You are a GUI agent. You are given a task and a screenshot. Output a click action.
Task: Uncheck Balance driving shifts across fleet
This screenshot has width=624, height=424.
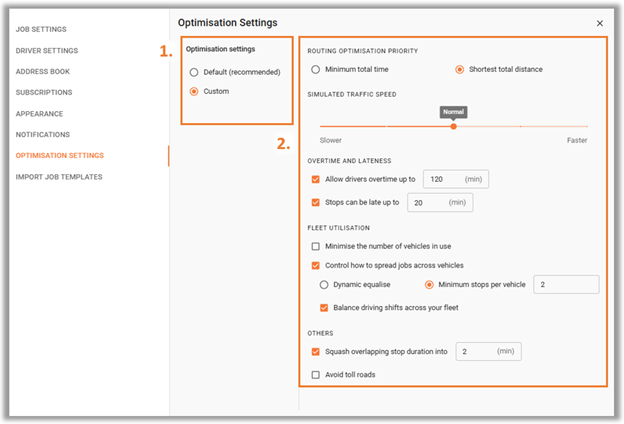324,308
